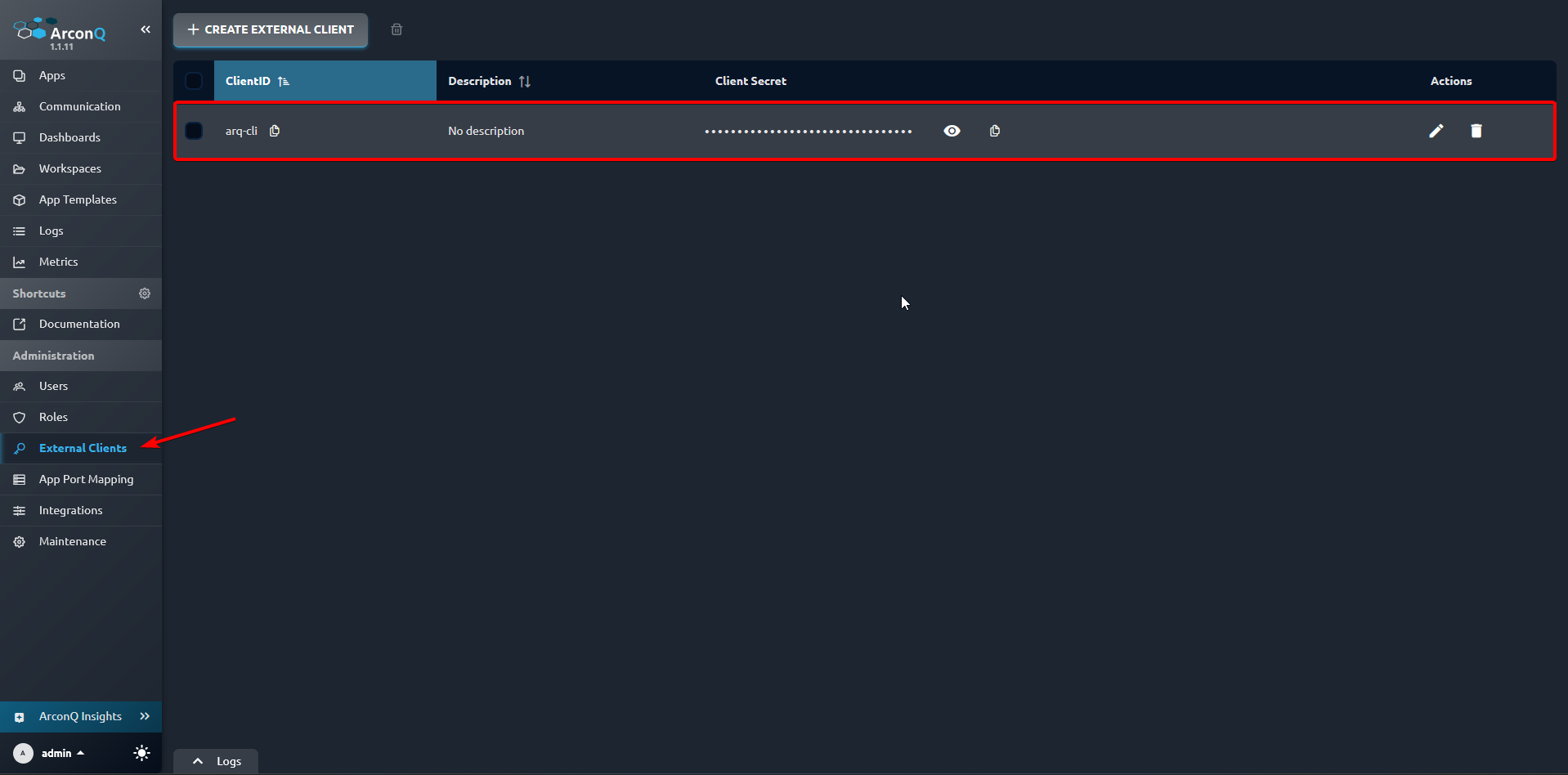Image resolution: width=1568 pixels, height=775 pixels.
Task: Open Logs in the sidebar menu
Action: click(81, 231)
